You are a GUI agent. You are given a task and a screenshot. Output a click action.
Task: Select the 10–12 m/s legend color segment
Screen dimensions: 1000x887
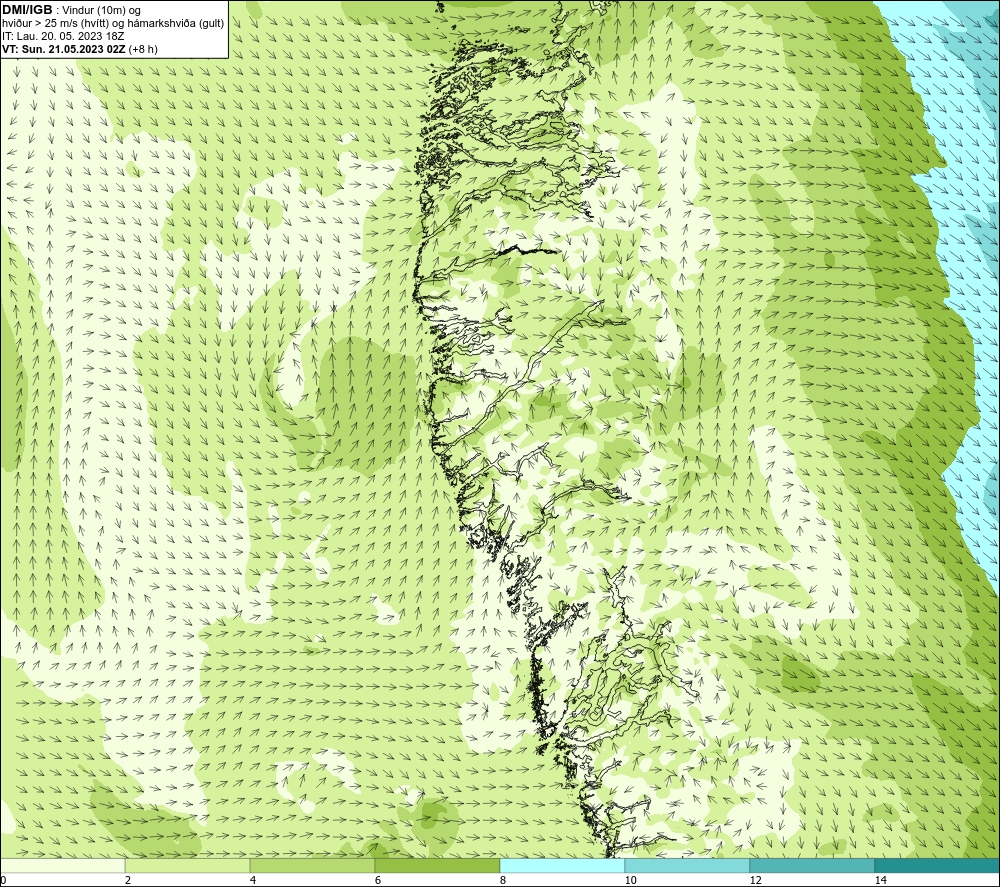click(x=688, y=865)
